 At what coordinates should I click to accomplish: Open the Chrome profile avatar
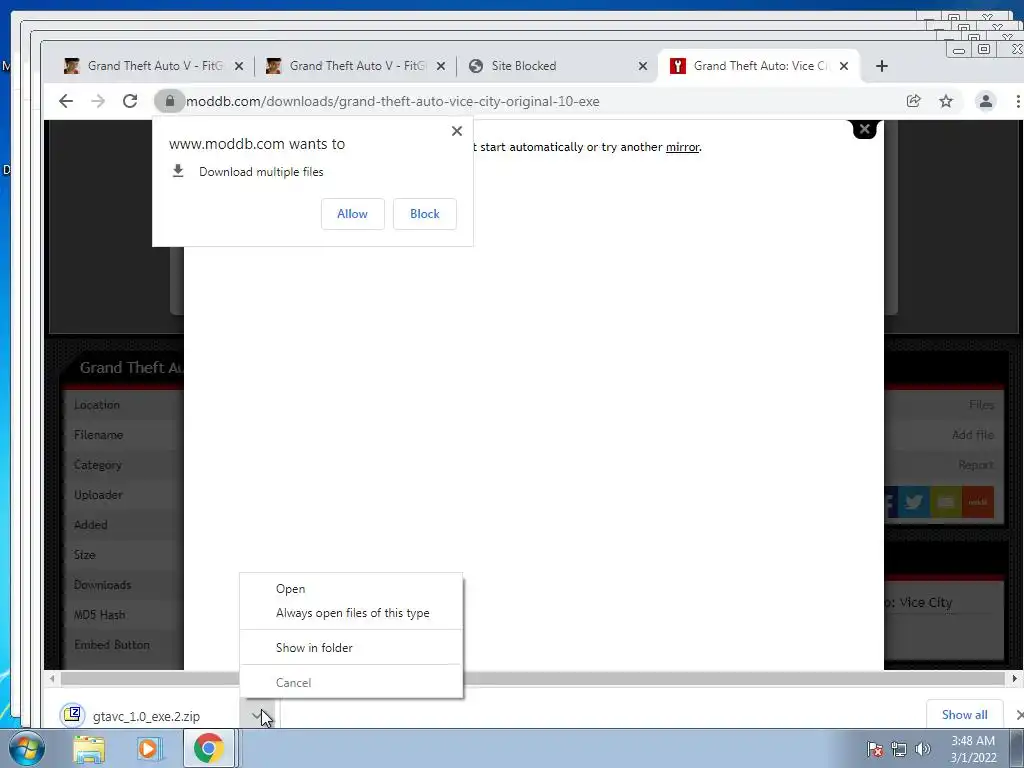coord(985,101)
